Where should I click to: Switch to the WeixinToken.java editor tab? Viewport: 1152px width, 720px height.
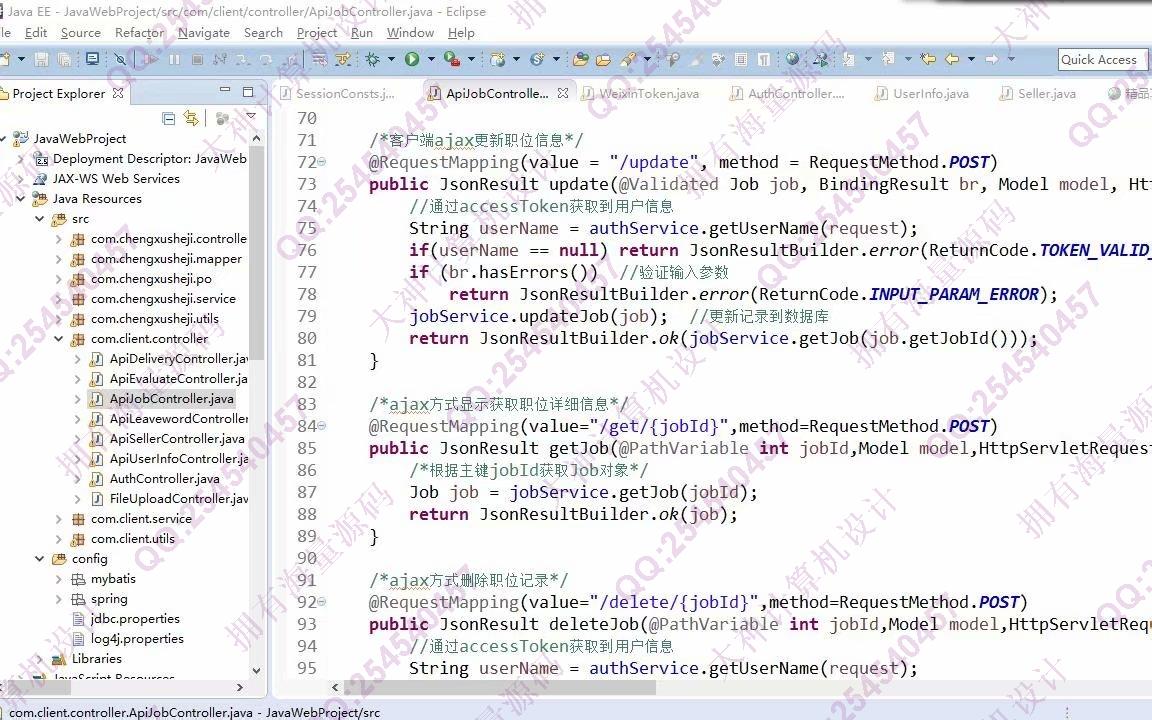click(641, 93)
